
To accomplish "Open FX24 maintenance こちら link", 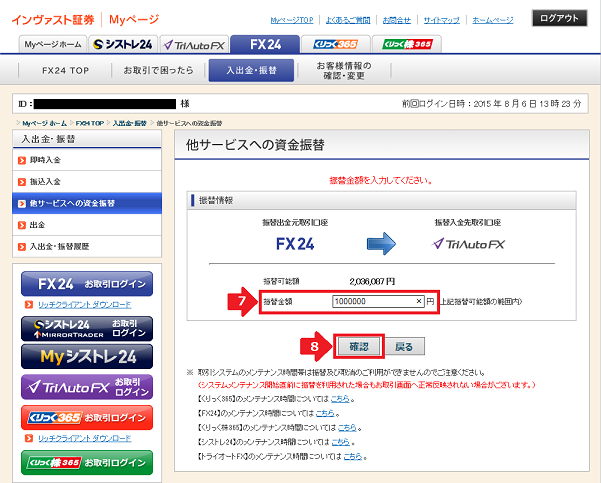I will pyautogui.click(x=325, y=413).
